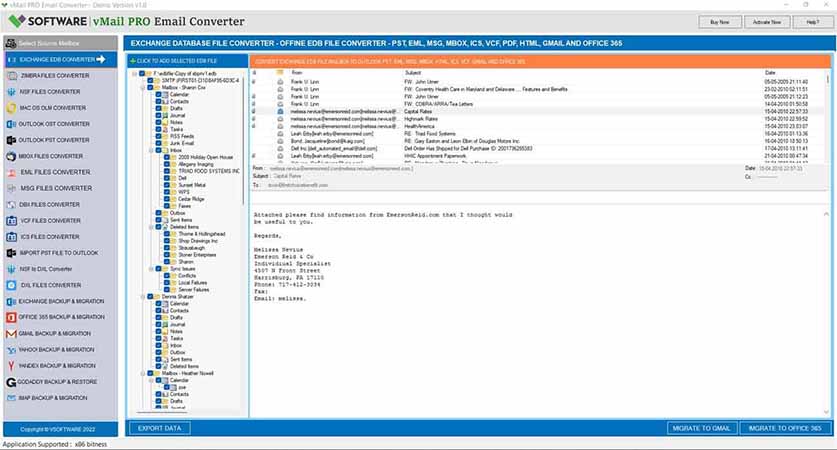Collapse the Dennis Shatzer mailbox node
Image resolution: width=837 pixels, height=450 pixels.
(143, 297)
